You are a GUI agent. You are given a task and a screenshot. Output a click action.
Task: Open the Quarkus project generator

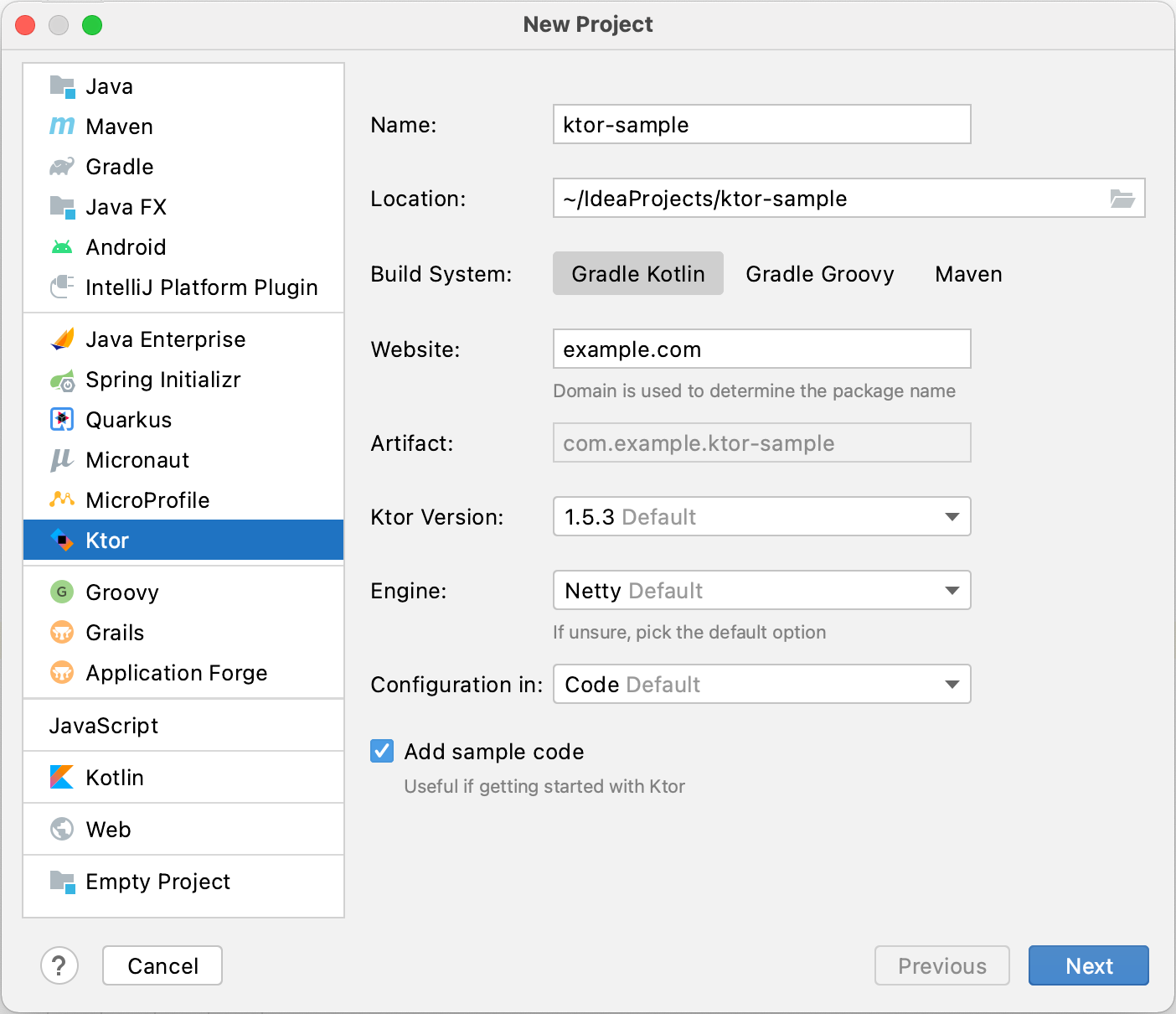[x=62, y=420]
